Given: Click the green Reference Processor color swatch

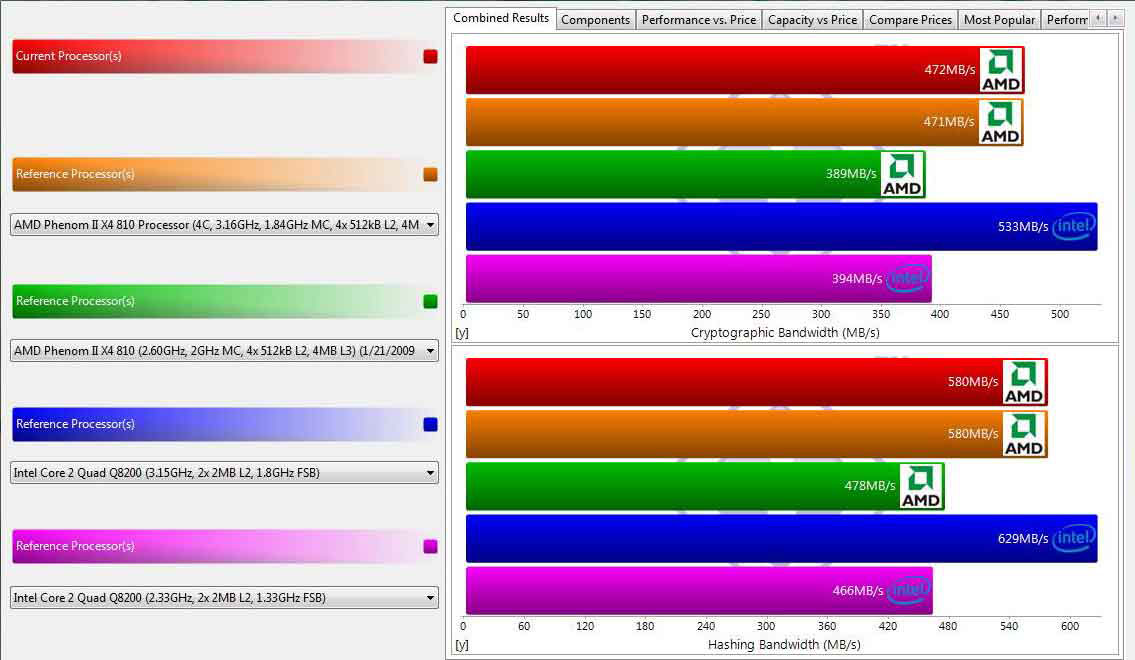Looking at the screenshot, I should pos(430,301).
